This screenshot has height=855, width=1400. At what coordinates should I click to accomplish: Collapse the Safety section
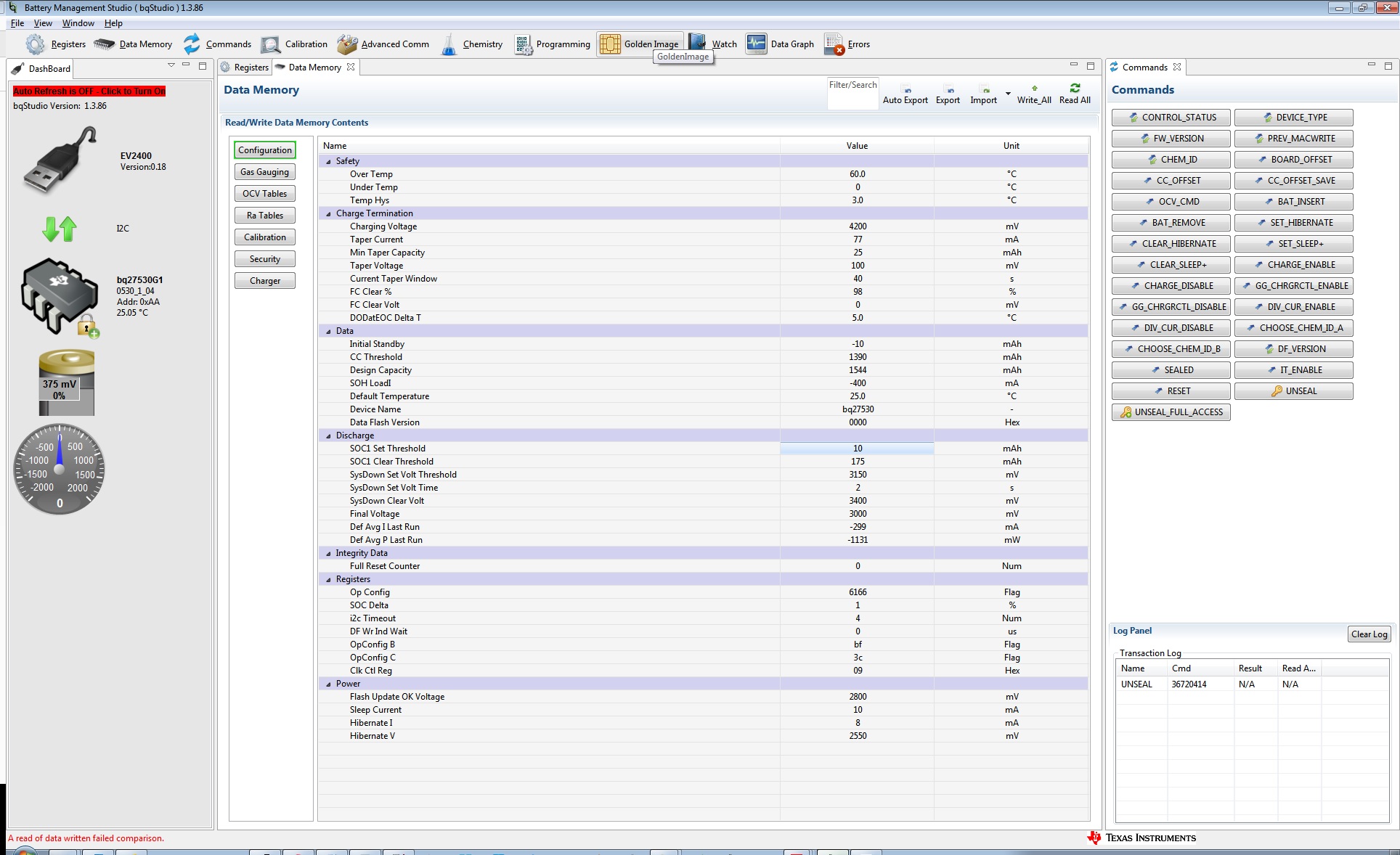tap(328, 162)
